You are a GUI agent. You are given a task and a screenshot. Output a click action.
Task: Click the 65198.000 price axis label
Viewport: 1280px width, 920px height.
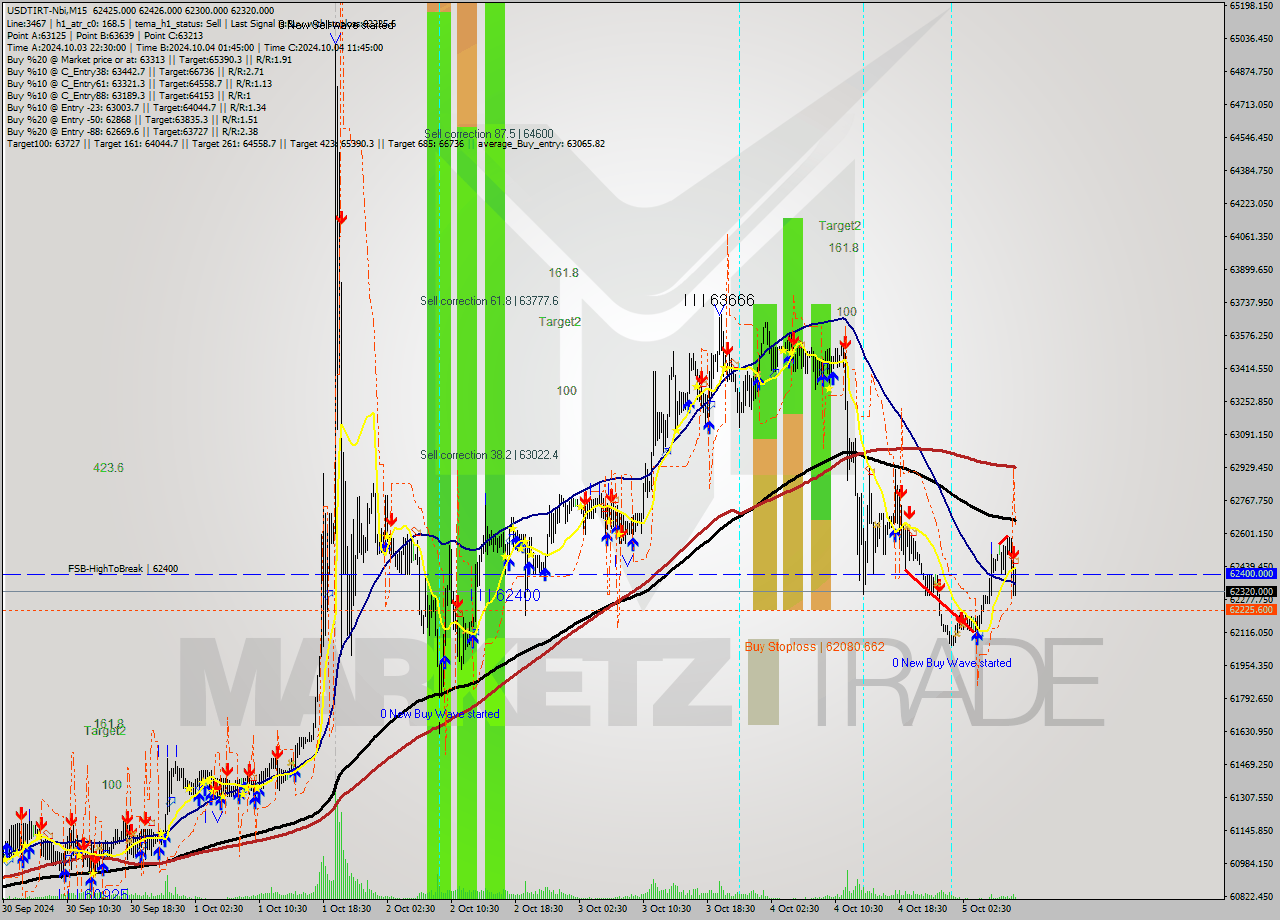click(1251, 6)
